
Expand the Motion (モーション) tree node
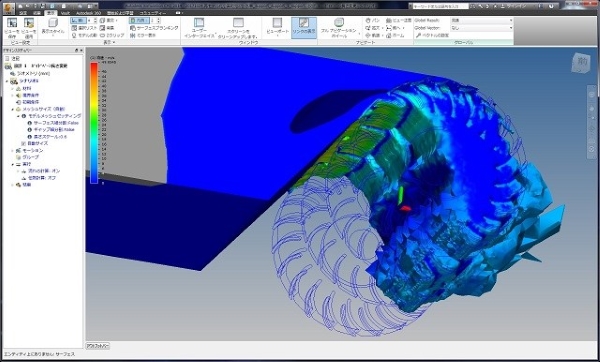(13, 150)
